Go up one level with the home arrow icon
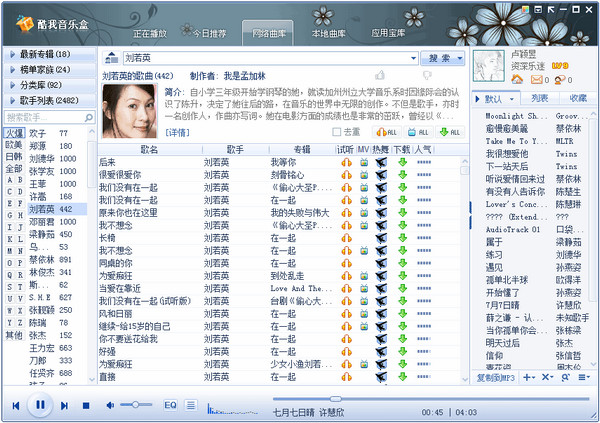Screen dimensions: 600x423 click(x=111, y=58)
